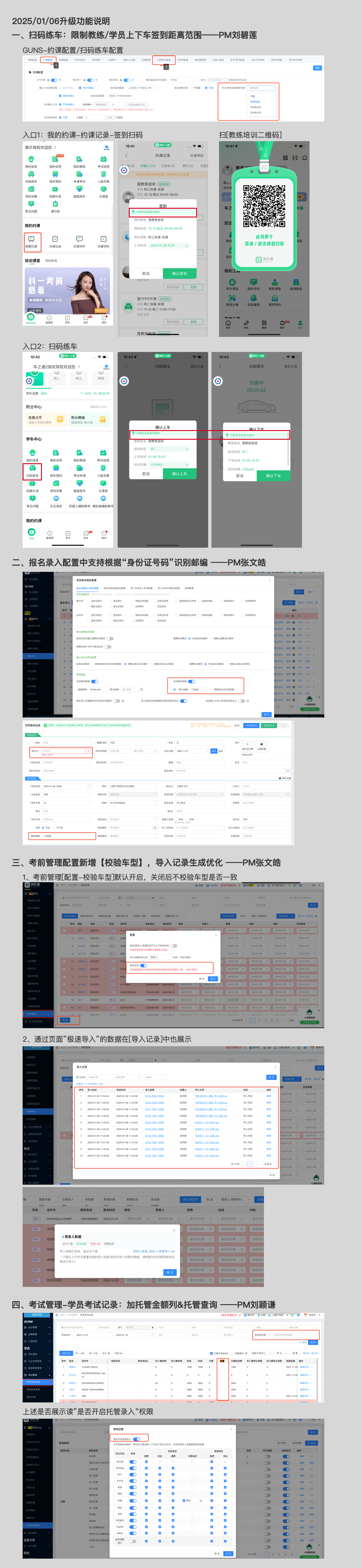Expand 车之道2测试驾校欢迎您 header chevron
This screenshot has width=362, height=1568.
click(79, 366)
